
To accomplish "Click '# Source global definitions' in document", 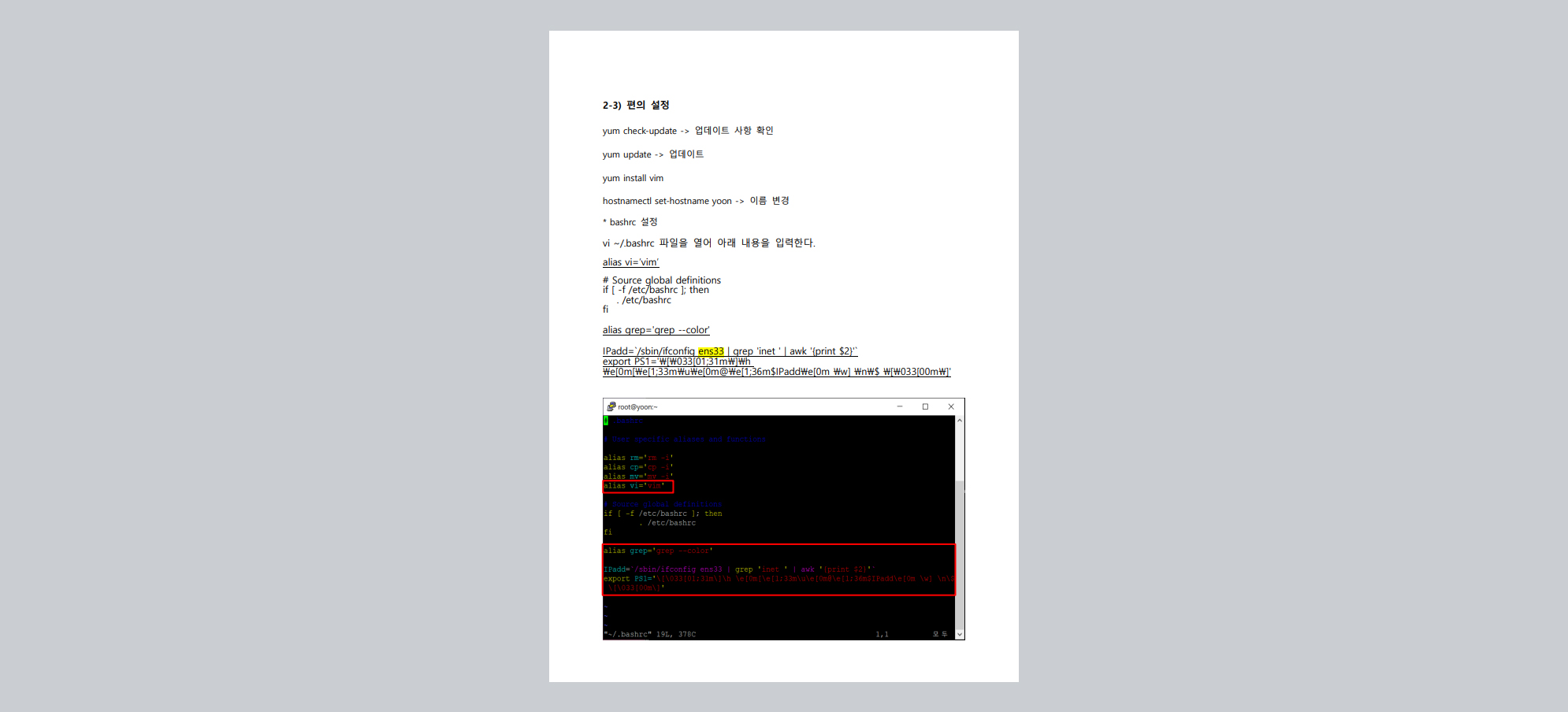I will (x=662, y=280).
